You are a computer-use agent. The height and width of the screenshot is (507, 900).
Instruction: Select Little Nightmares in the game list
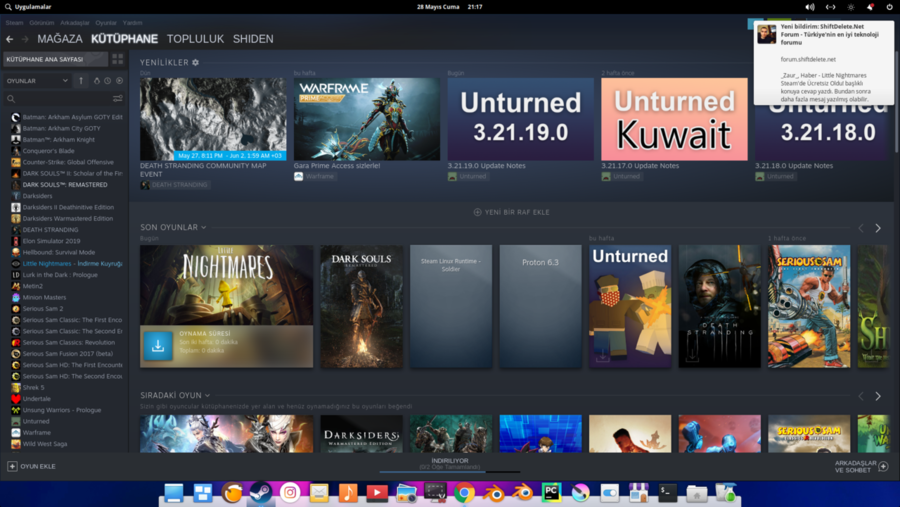point(67,264)
